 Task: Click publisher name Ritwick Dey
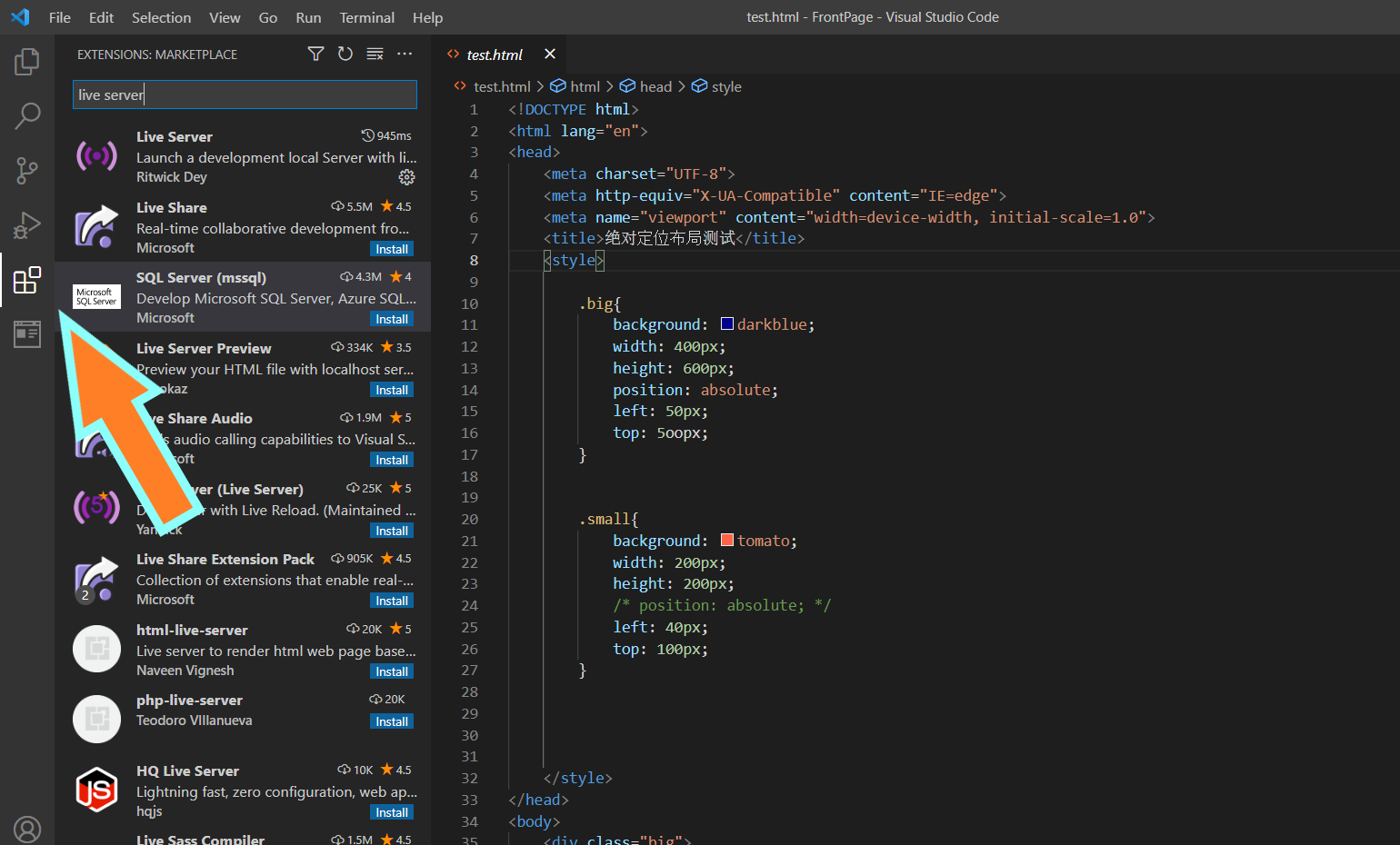[x=172, y=177]
